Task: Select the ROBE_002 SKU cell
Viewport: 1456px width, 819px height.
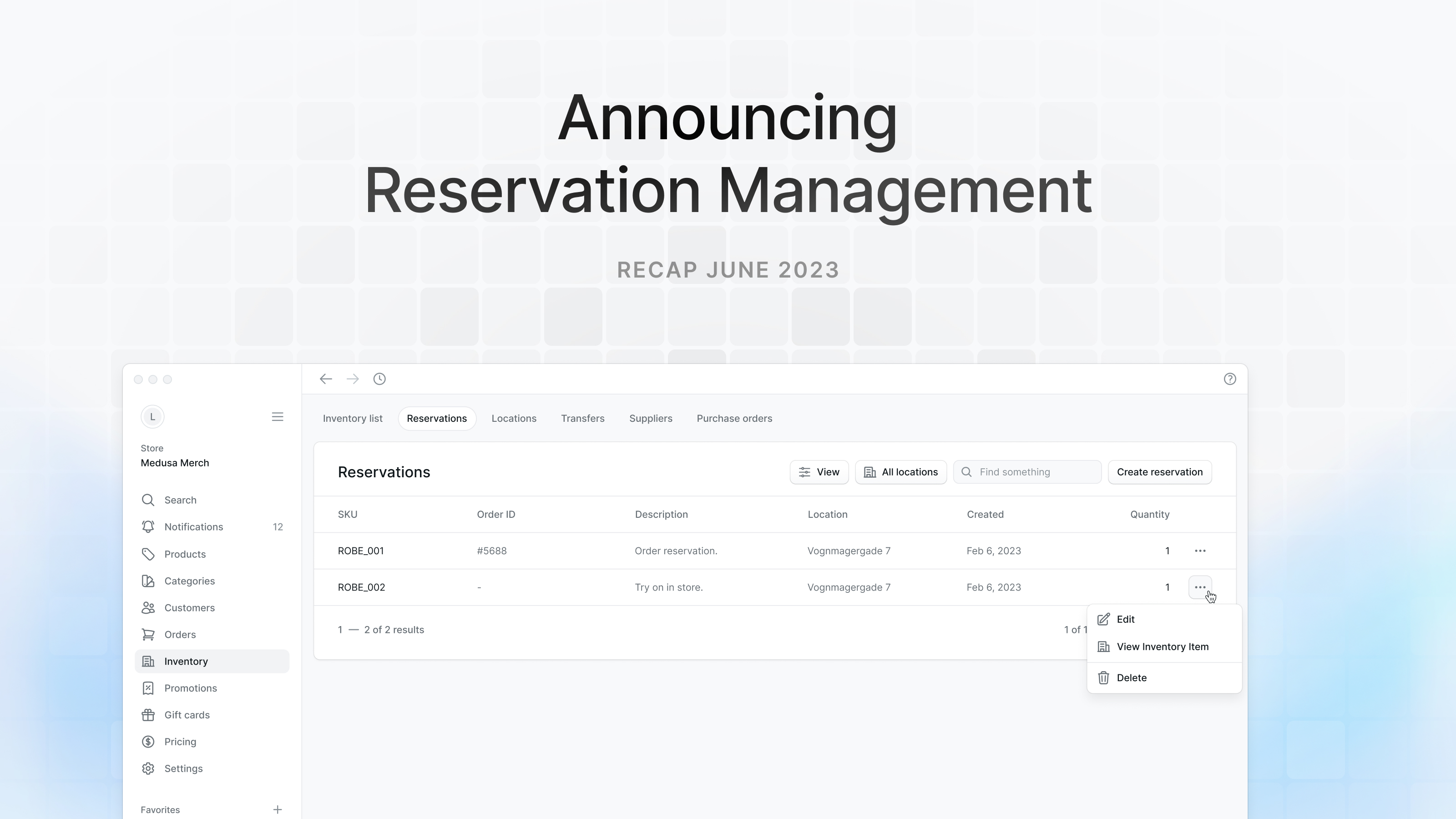Action: [361, 587]
